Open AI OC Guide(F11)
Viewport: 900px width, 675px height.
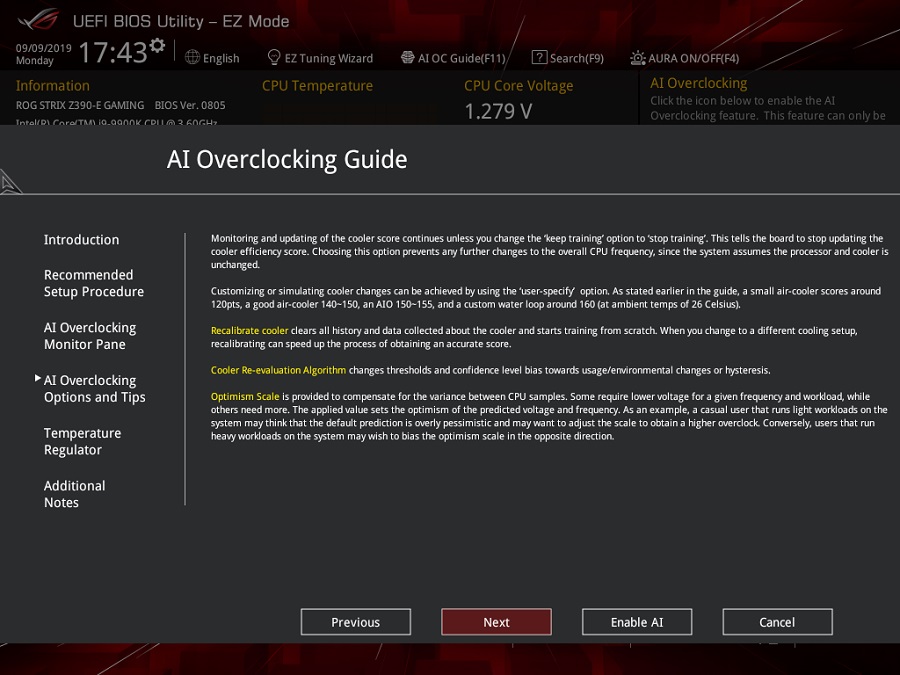pyautogui.click(x=461, y=59)
